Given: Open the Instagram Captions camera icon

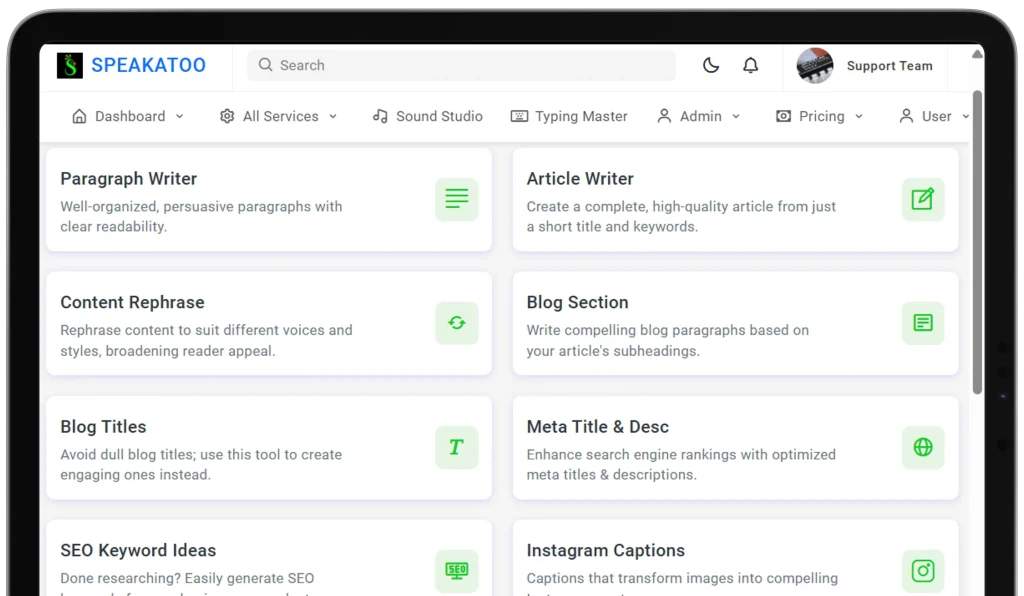Looking at the screenshot, I should pyautogui.click(x=922, y=571).
